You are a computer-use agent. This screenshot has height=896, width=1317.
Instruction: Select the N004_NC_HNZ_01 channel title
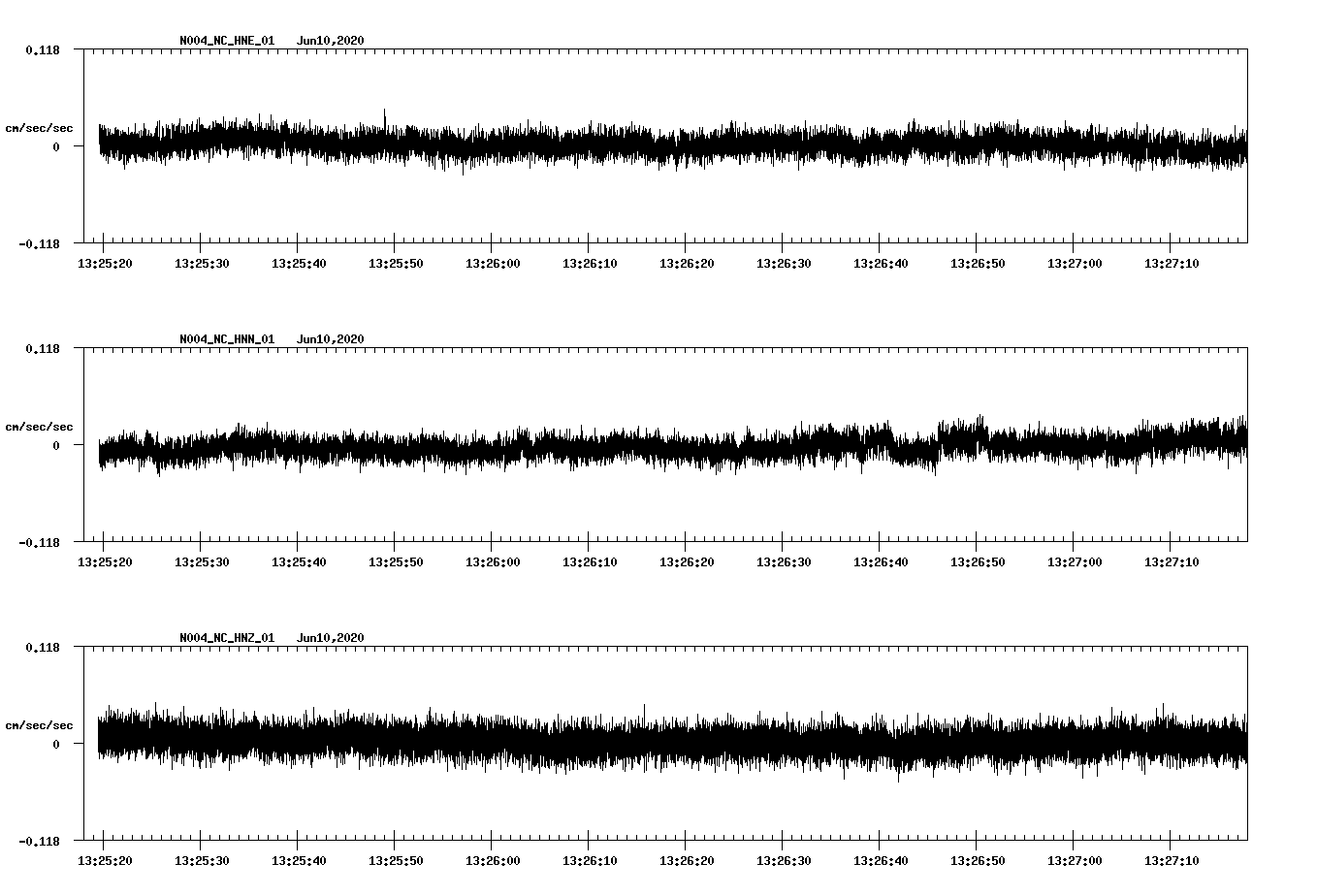227,638
